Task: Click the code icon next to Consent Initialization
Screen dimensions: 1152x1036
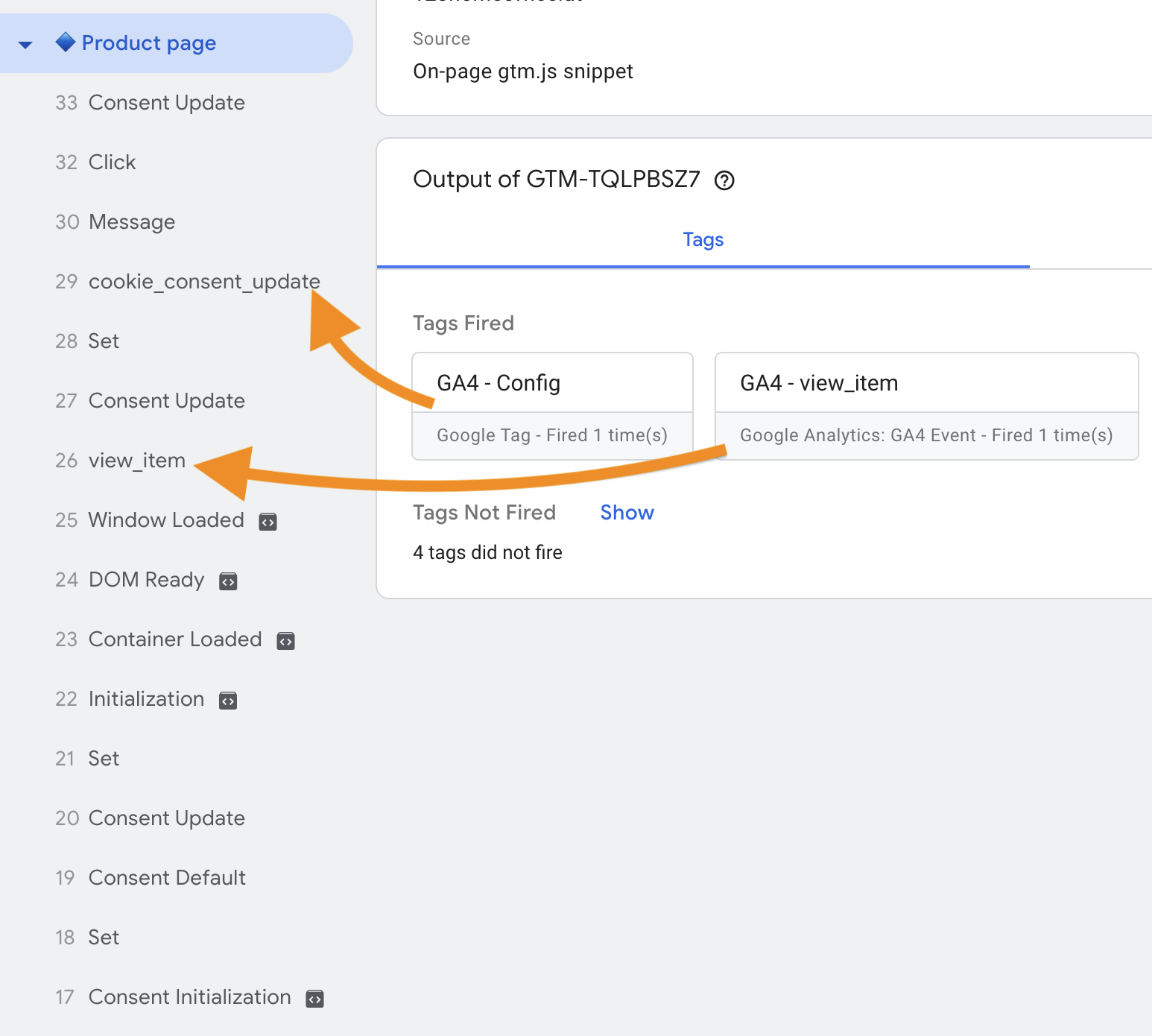Action: 314,998
